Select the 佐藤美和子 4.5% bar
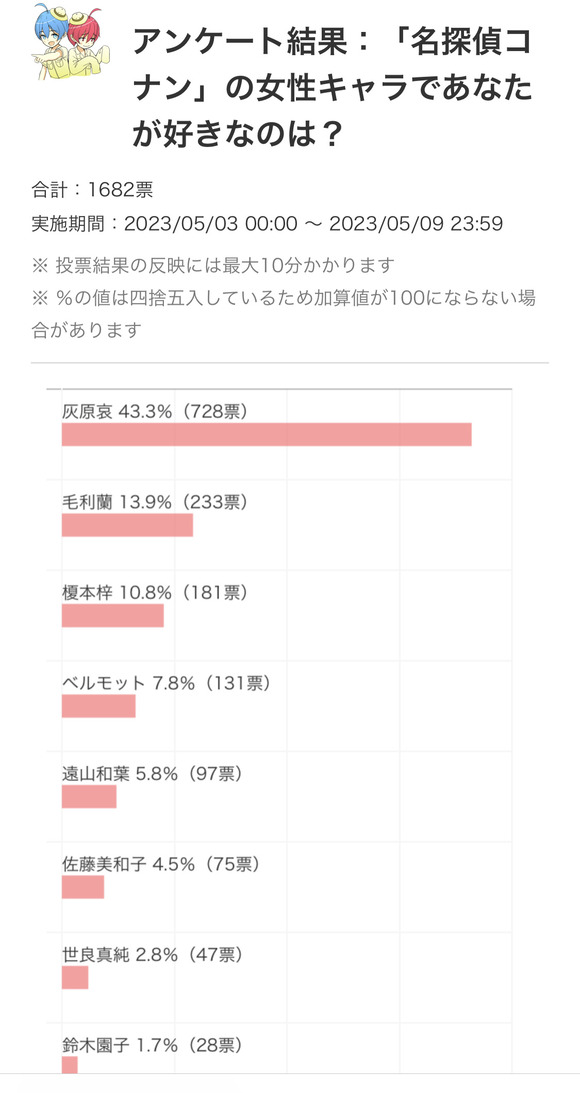Screen dimensions: 580x1093 82,887
